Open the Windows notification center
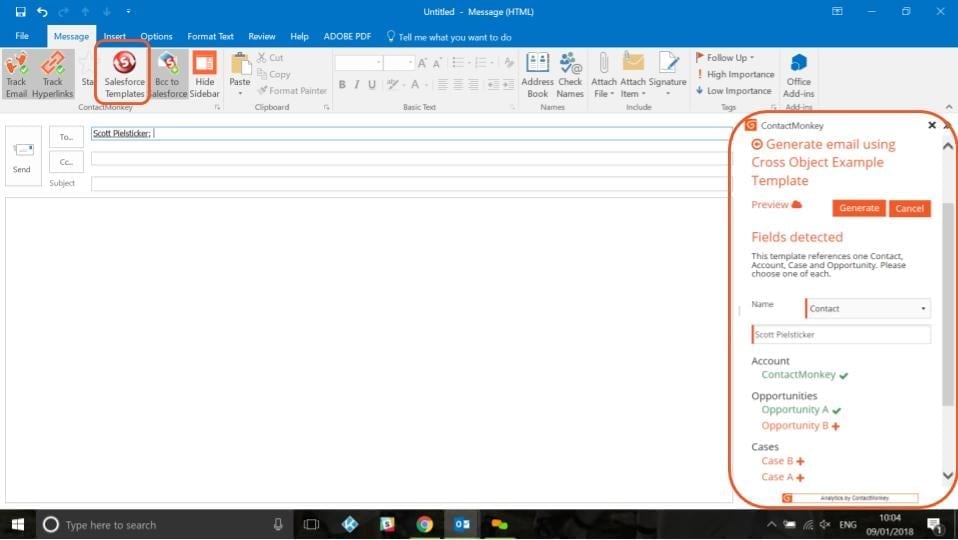Image resolution: width=958 pixels, height=540 pixels. (x=935, y=525)
